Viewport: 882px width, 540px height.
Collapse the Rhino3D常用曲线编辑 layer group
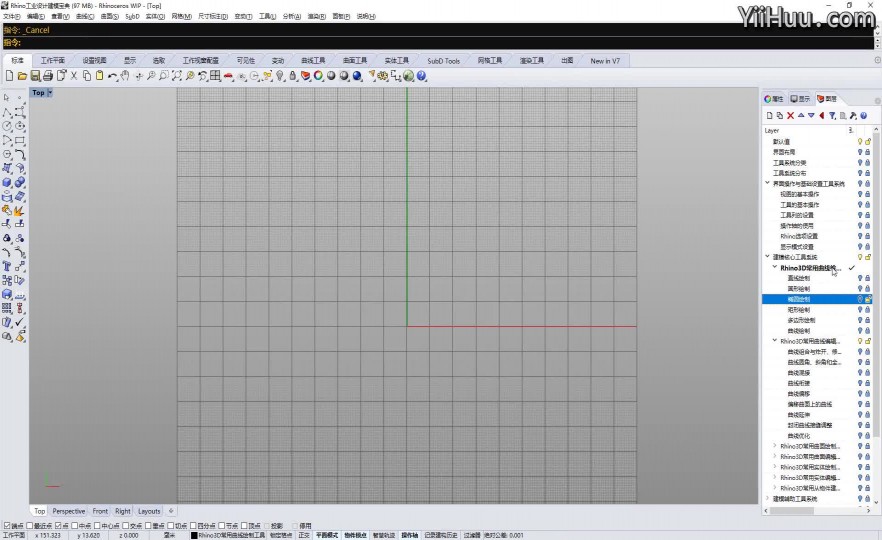point(775,341)
